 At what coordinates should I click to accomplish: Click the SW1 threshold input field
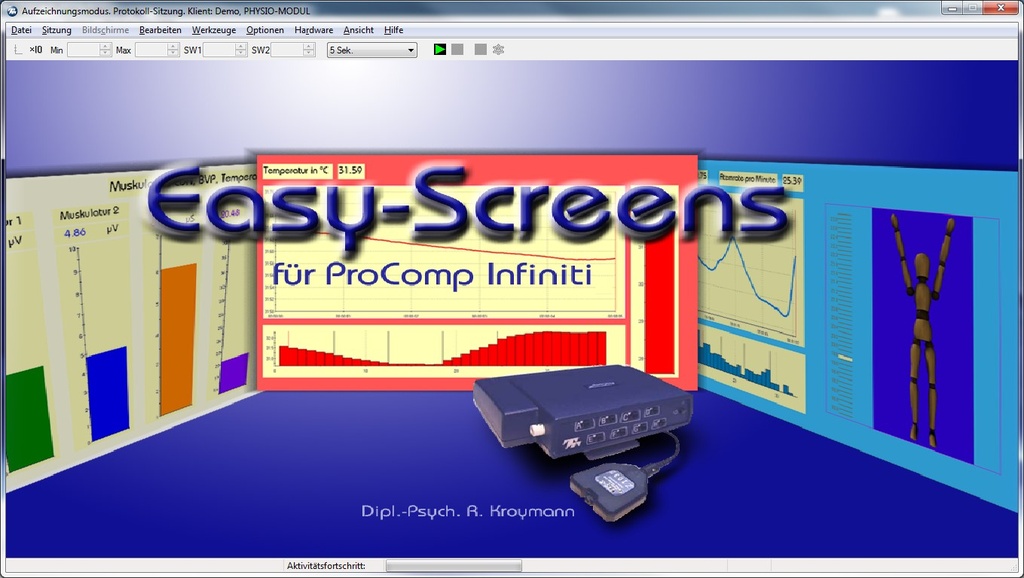tap(219, 50)
